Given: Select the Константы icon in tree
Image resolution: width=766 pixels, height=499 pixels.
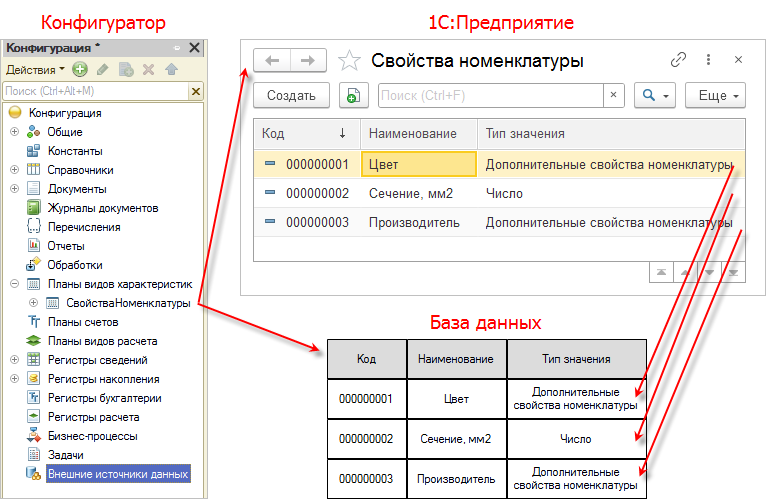Looking at the screenshot, I should 33,151.
